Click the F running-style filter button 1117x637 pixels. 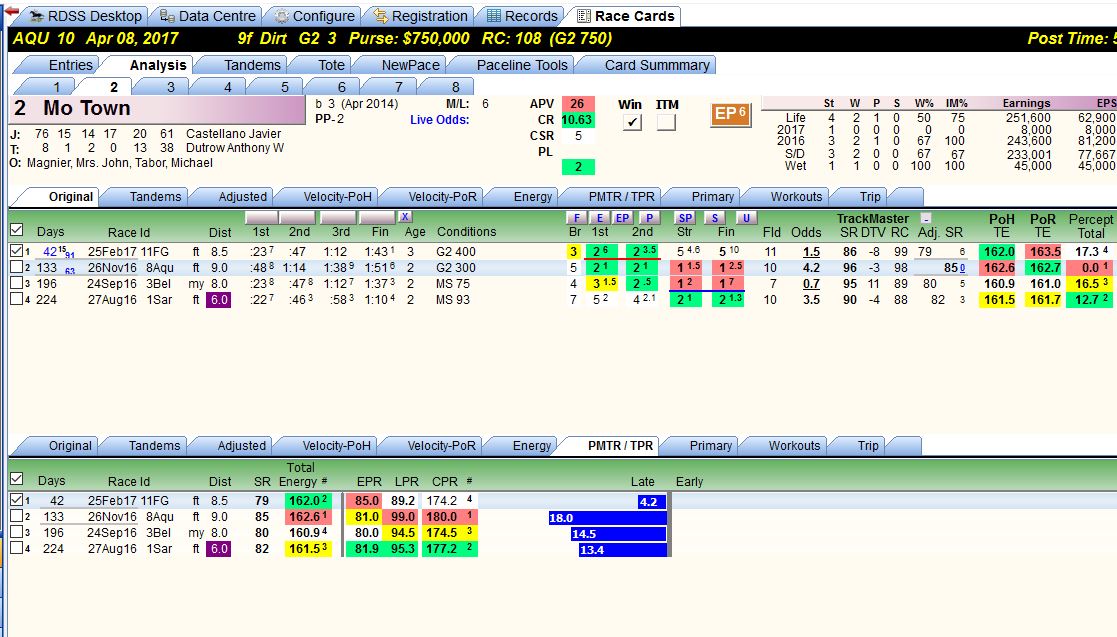(575, 218)
